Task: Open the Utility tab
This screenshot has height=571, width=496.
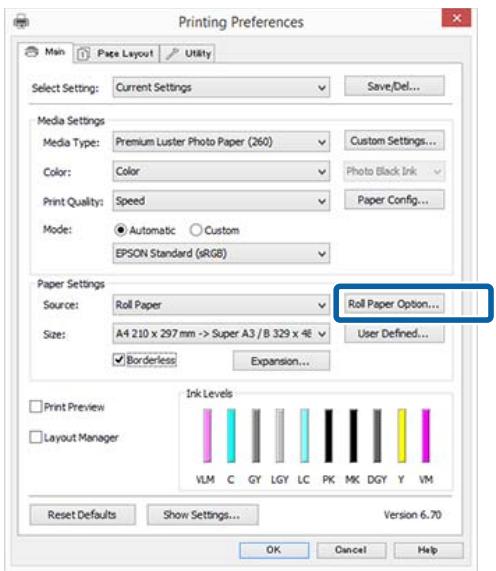Action: coord(187,54)
